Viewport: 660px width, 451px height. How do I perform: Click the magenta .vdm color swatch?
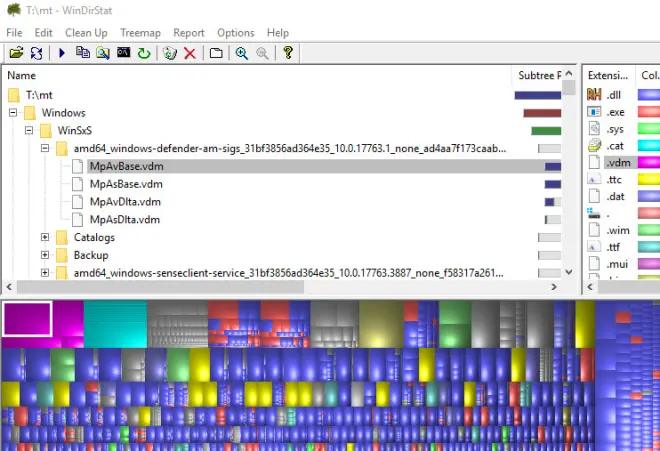649,162
